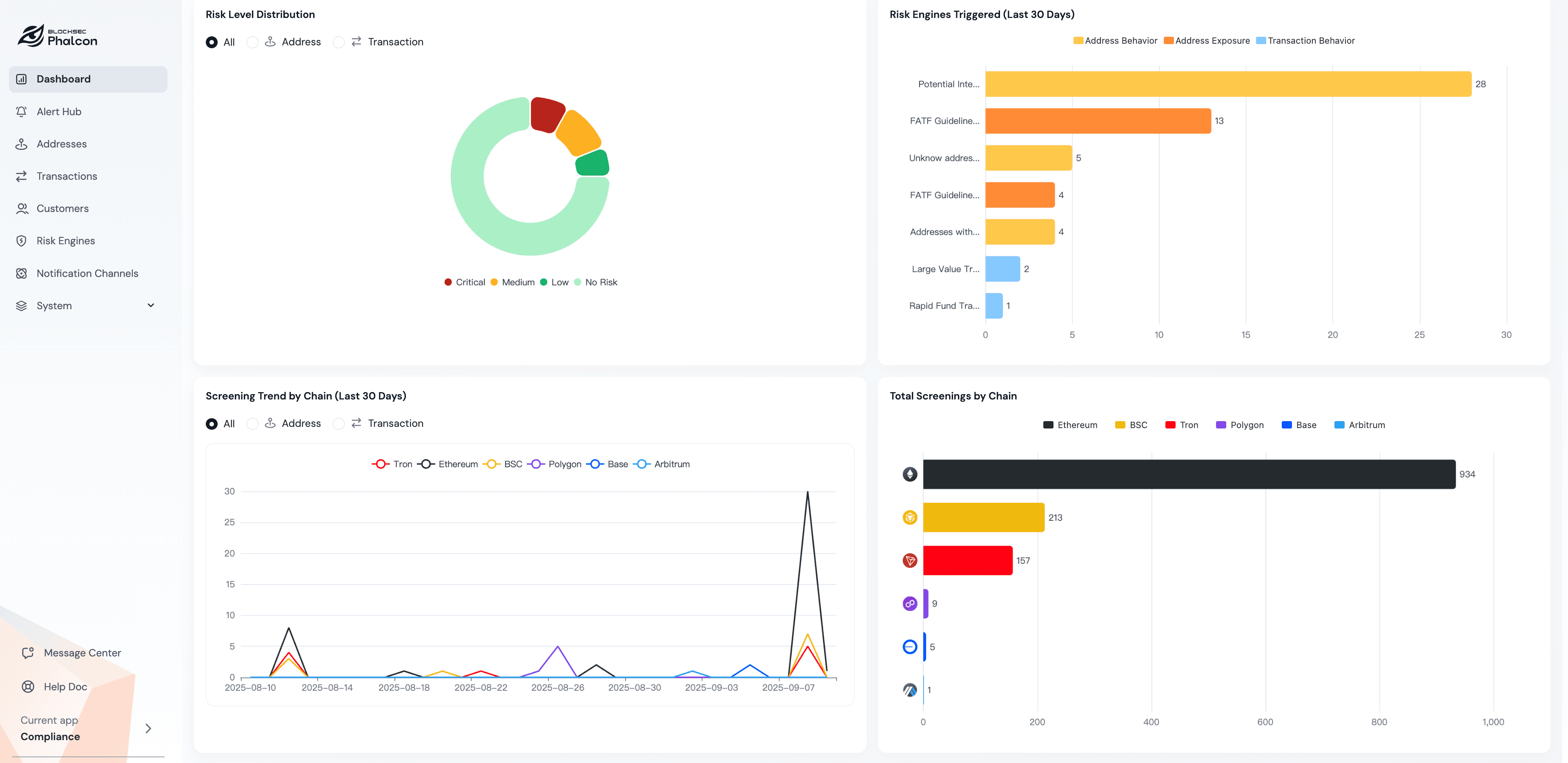Click Critical red swatch in donut legend
The width and height of the screenshot is (1568, 763).
click(448, 282)
